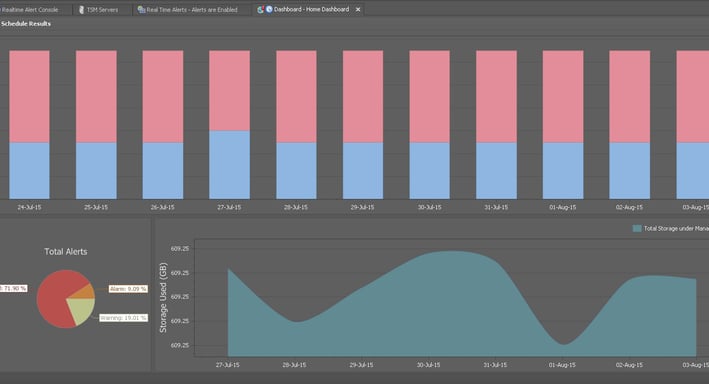The width and height of the screenshot is (709, 384).
Task: Click the Warning: 19.01 % pie label
Action: [x=123, y=318]
